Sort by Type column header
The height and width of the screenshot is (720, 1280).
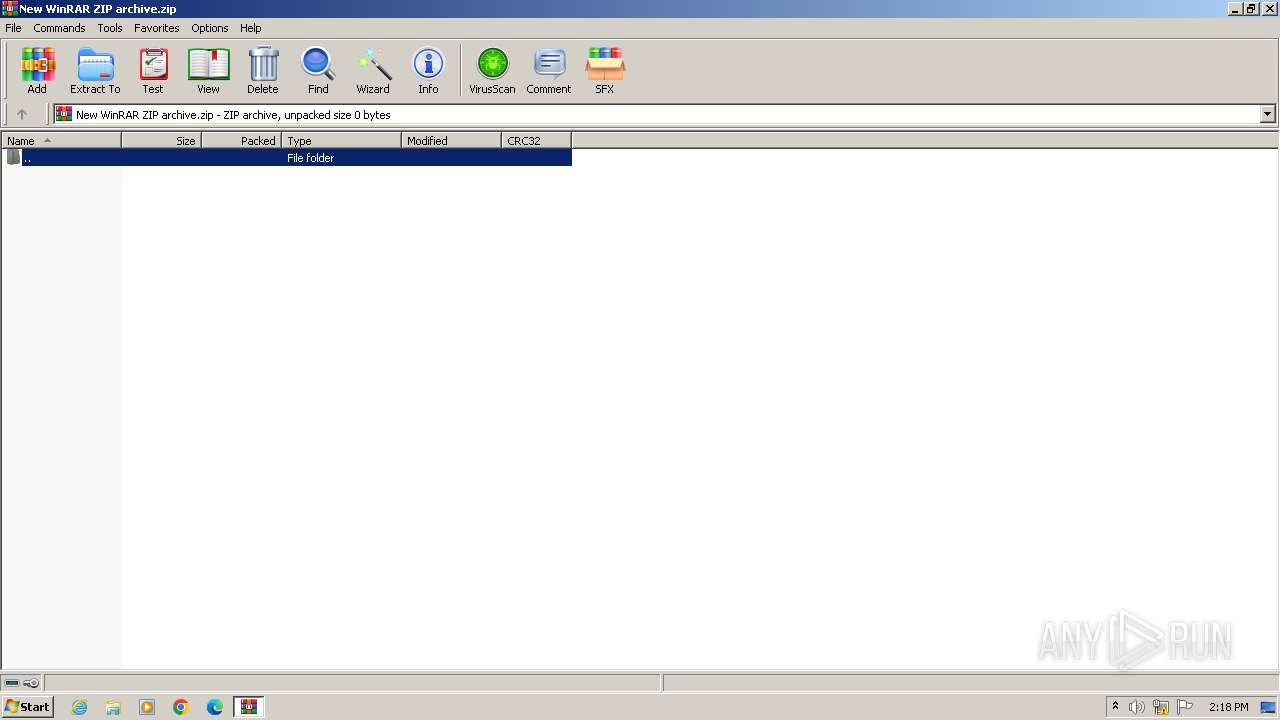(342, 141)
